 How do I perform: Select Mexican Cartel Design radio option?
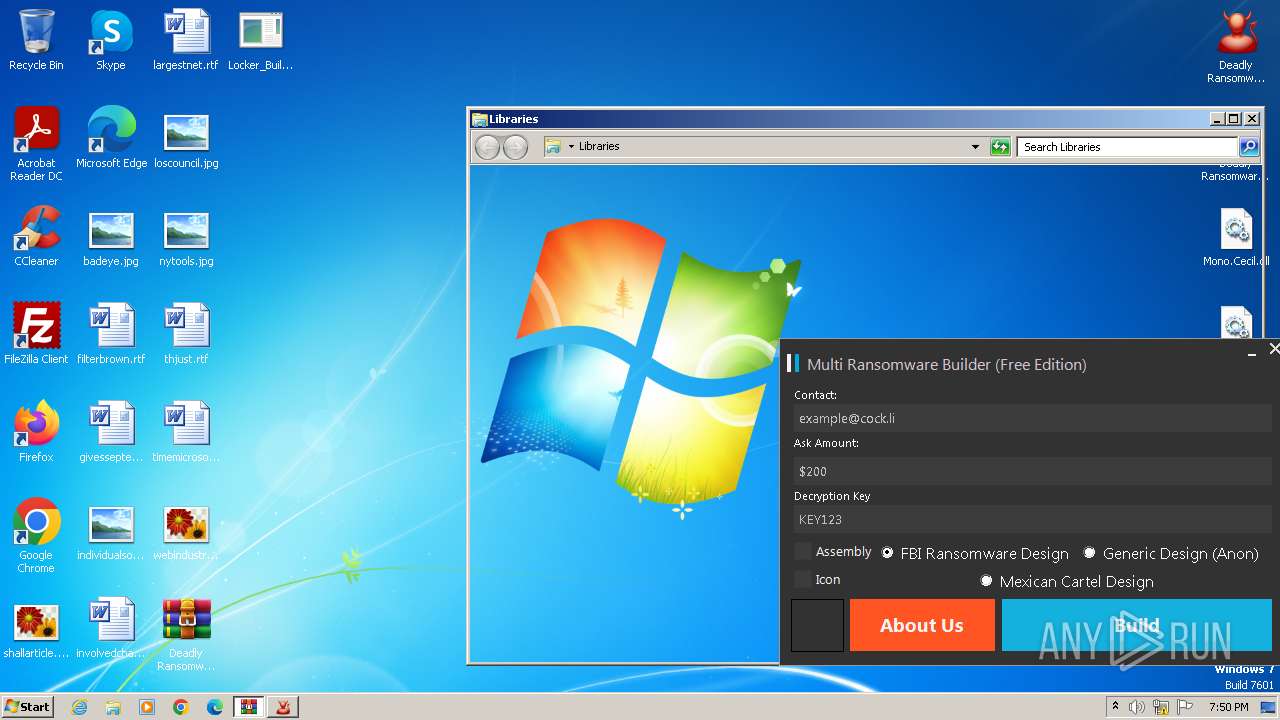coord(987,581)
